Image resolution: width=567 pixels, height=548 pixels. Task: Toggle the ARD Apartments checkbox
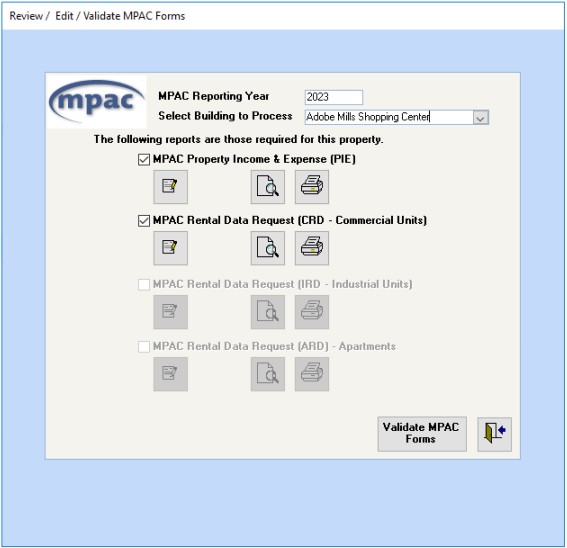[144, 347]
